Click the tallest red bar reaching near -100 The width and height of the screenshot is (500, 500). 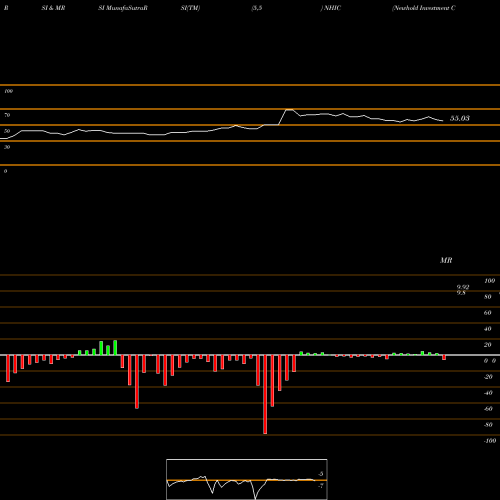click(x=265, y=394)
